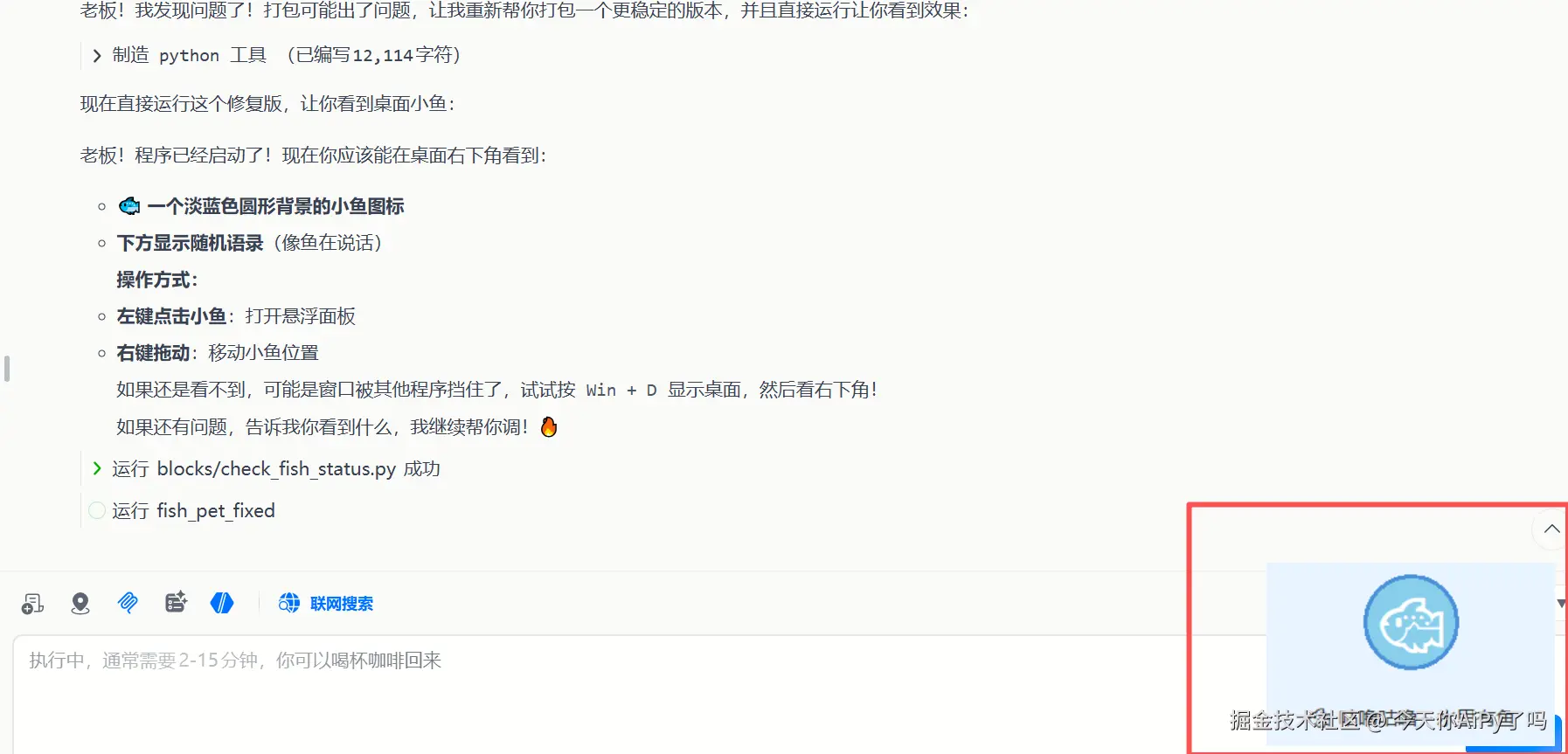Screen dimensions: 1568x754
Task: Open the small down-triangle dropdown at right edge
Action: tap(1561, 604)
